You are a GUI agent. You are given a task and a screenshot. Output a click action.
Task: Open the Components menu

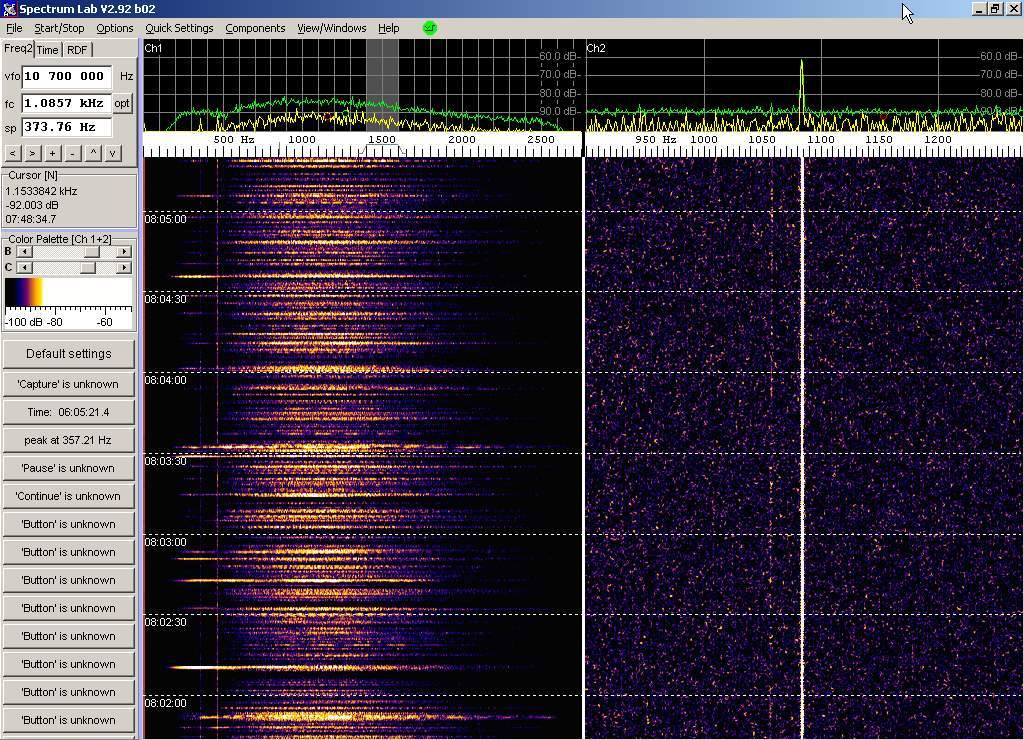(x=255, y=28)
